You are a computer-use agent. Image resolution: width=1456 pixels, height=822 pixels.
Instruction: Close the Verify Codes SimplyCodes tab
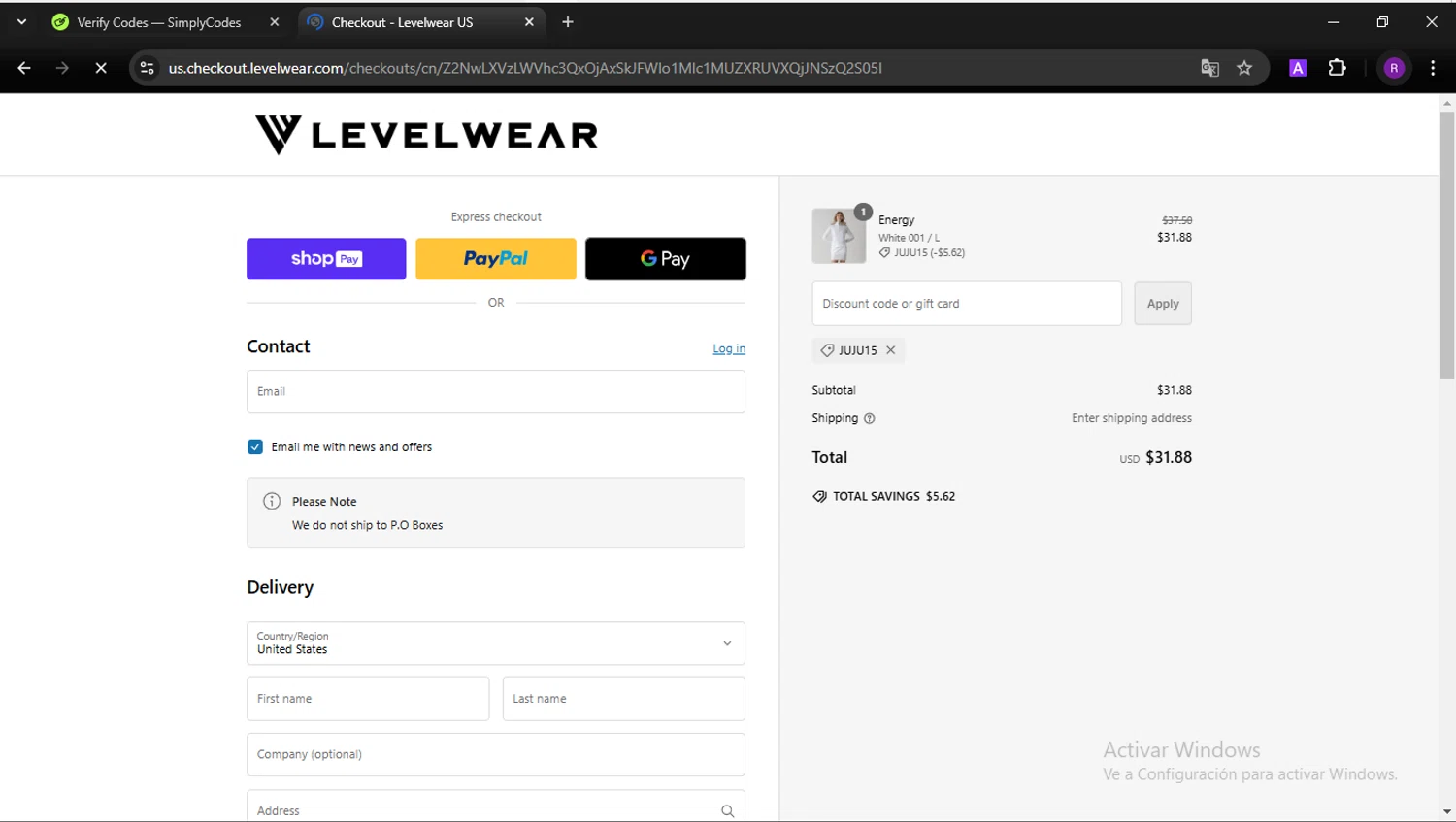[275, 22]
